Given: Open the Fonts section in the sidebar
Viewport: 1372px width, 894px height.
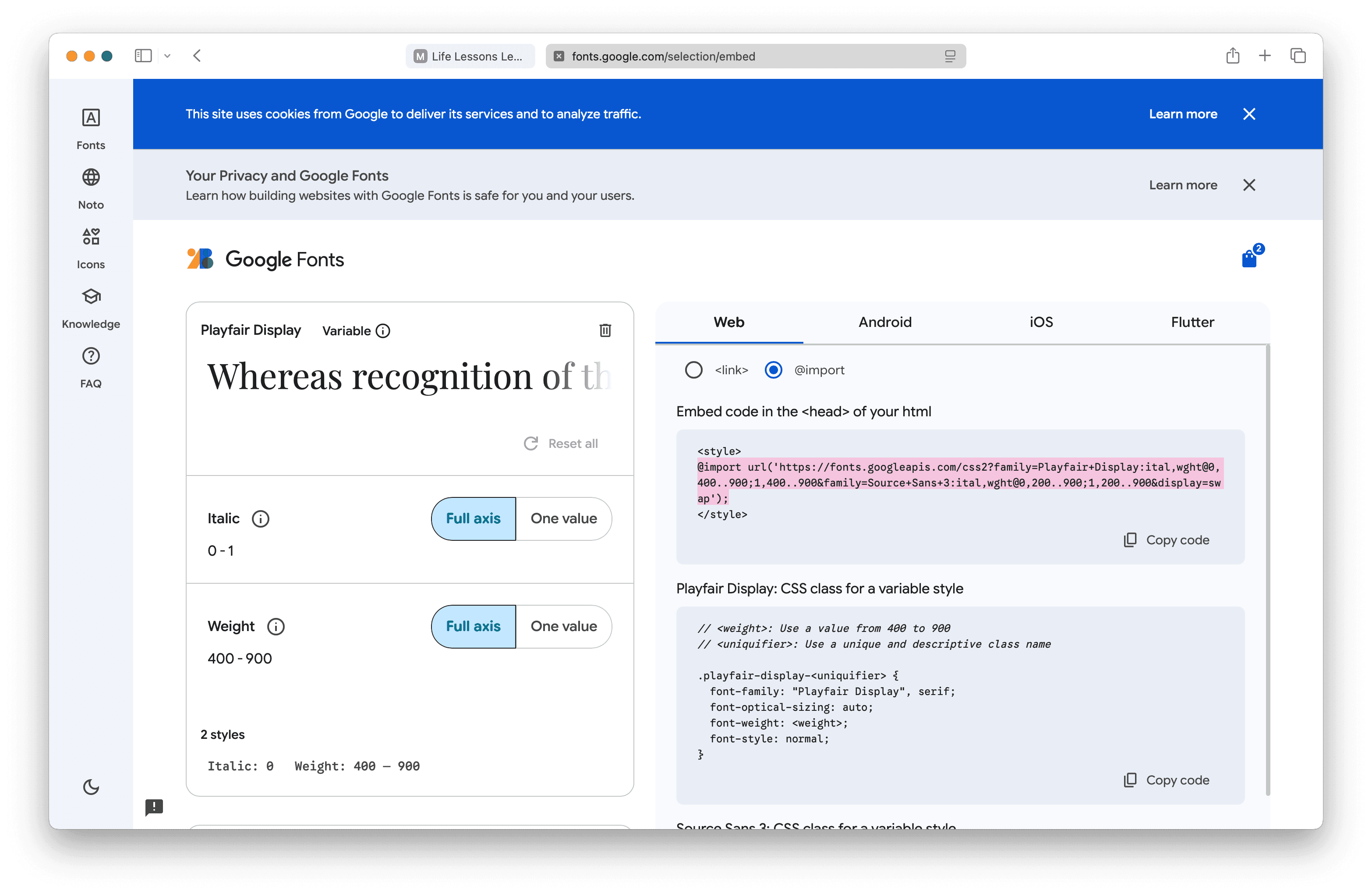Looking at the screenshot, I should tap(91, 129).
